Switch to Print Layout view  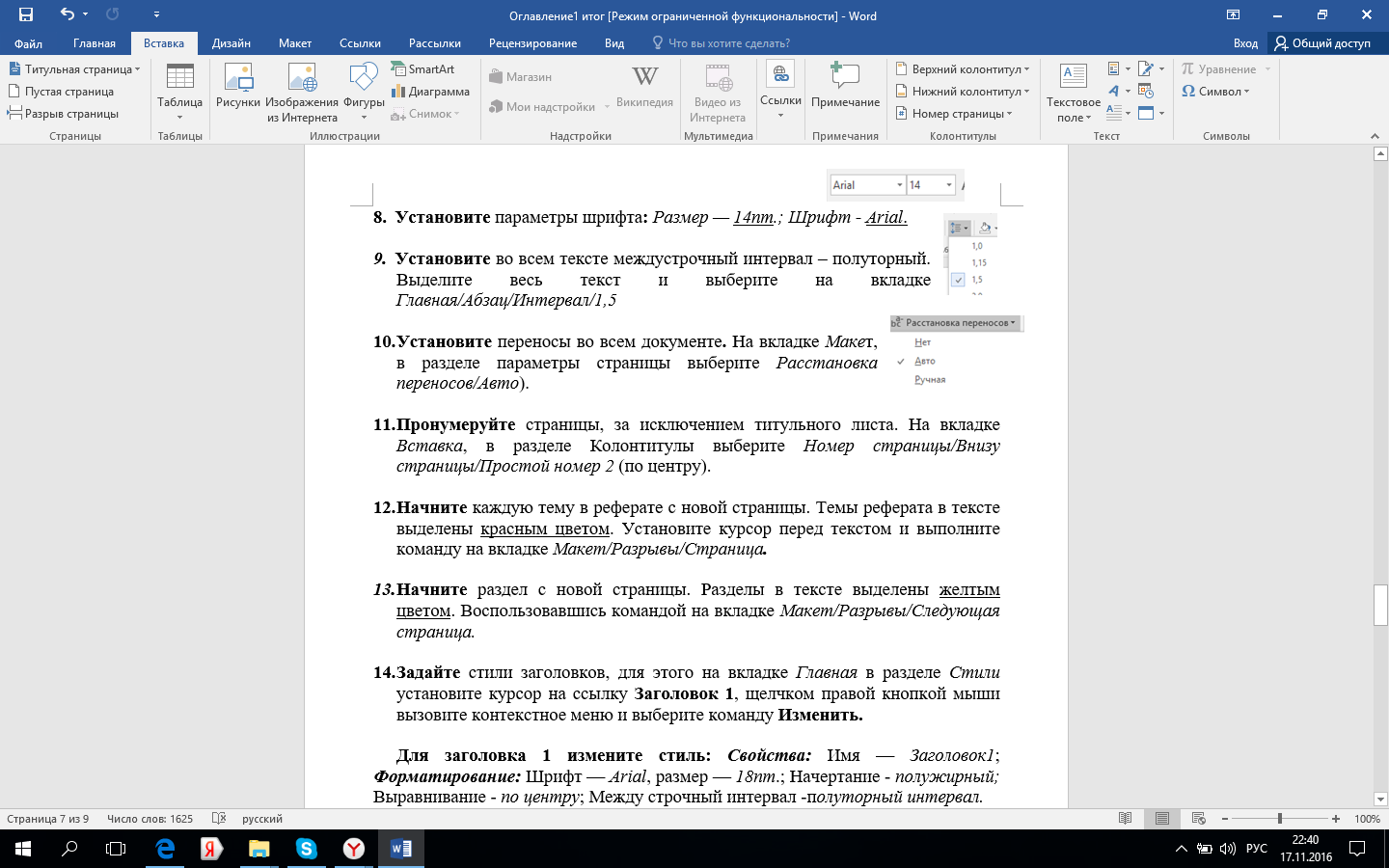coord(1162,819)
